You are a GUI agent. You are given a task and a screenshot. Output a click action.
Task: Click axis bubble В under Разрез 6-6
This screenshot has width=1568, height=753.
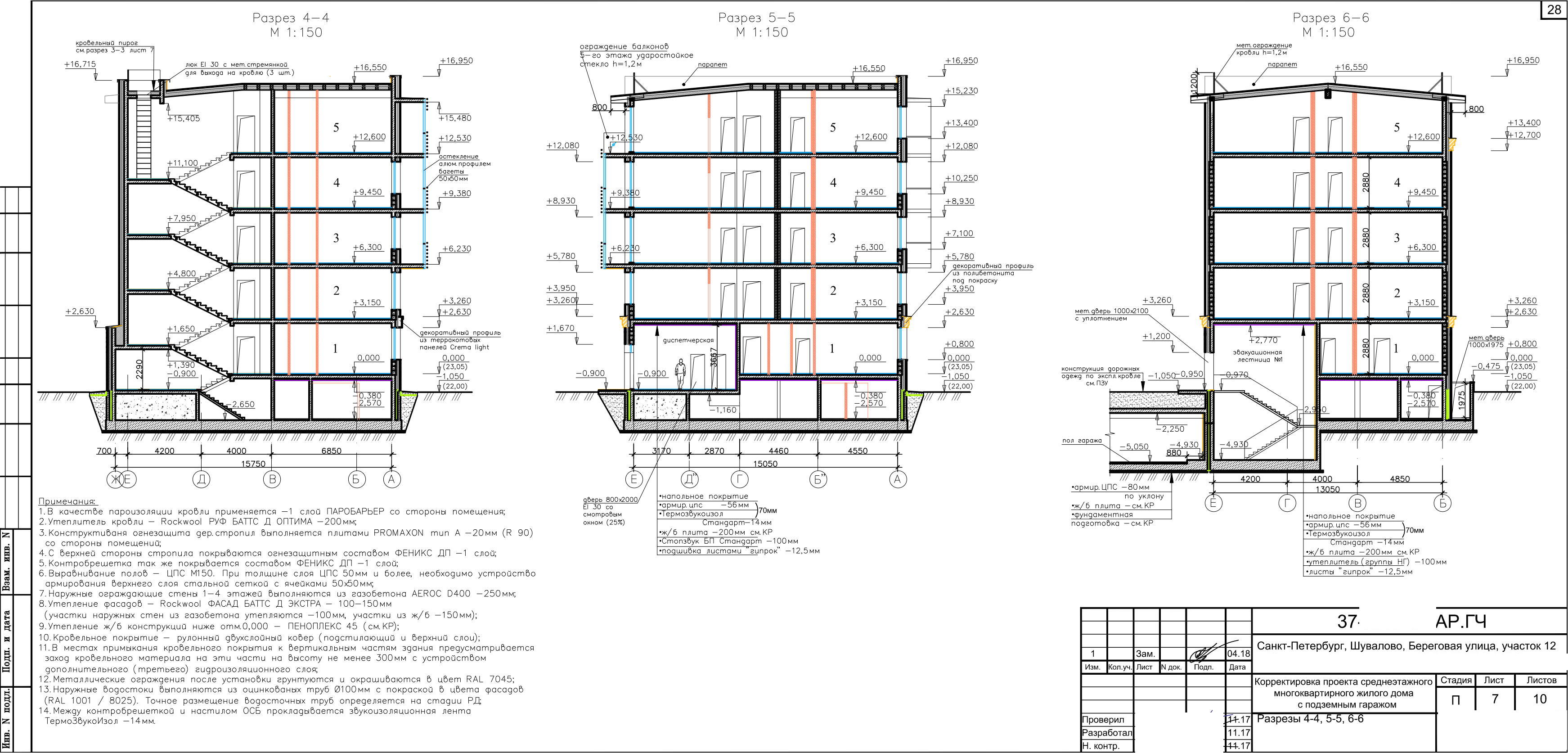(1357, 503)
